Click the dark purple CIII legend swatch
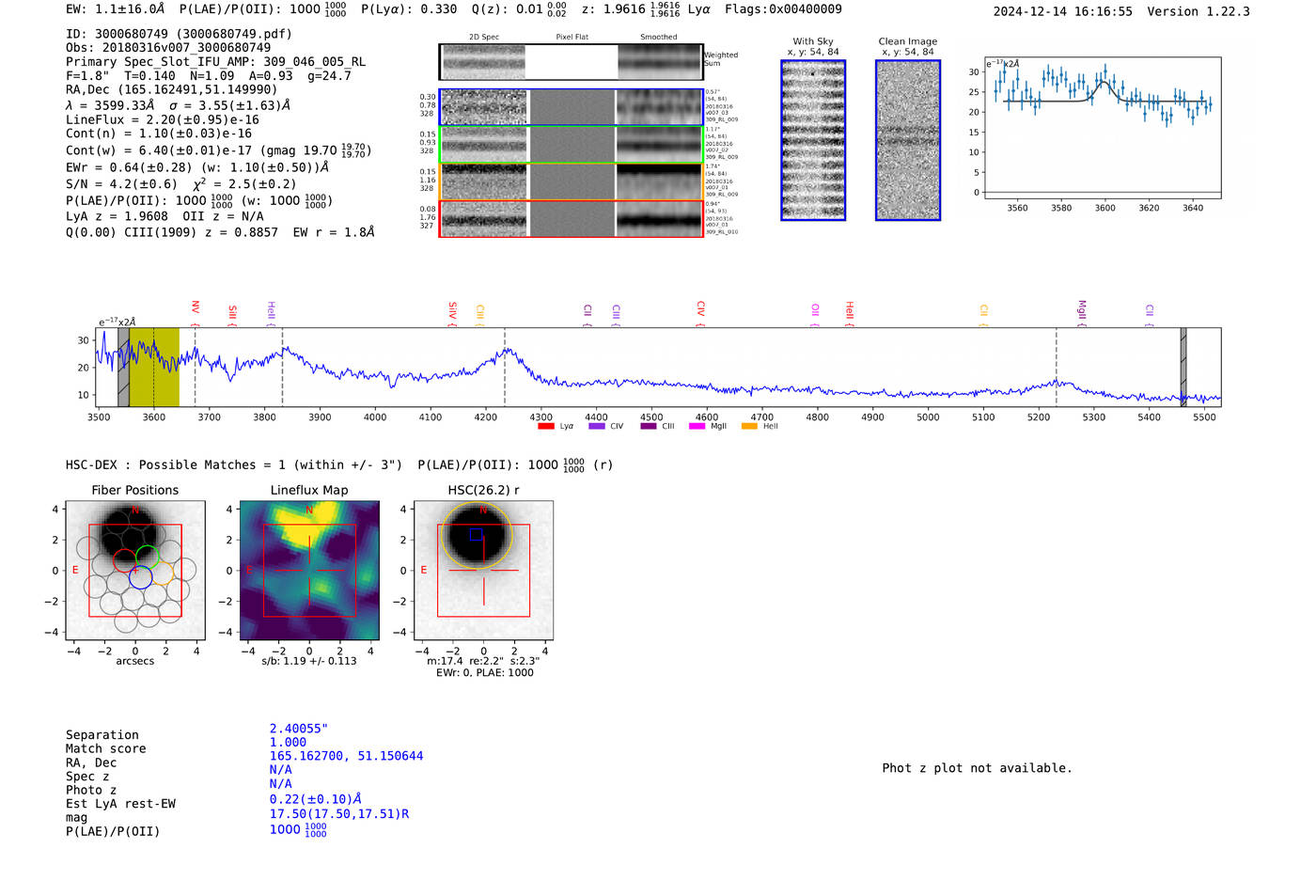1316x896 pixels. coord(649,427)
